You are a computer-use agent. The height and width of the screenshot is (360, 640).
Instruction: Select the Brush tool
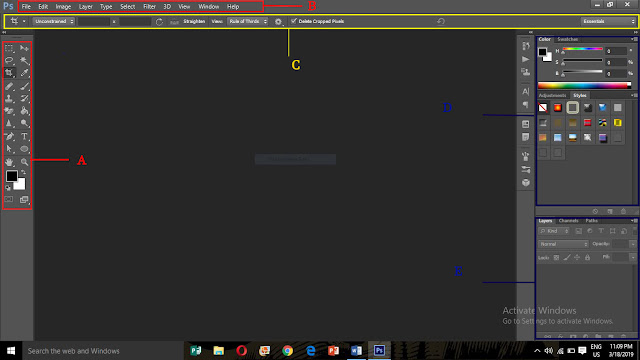(x=24, y=86)
